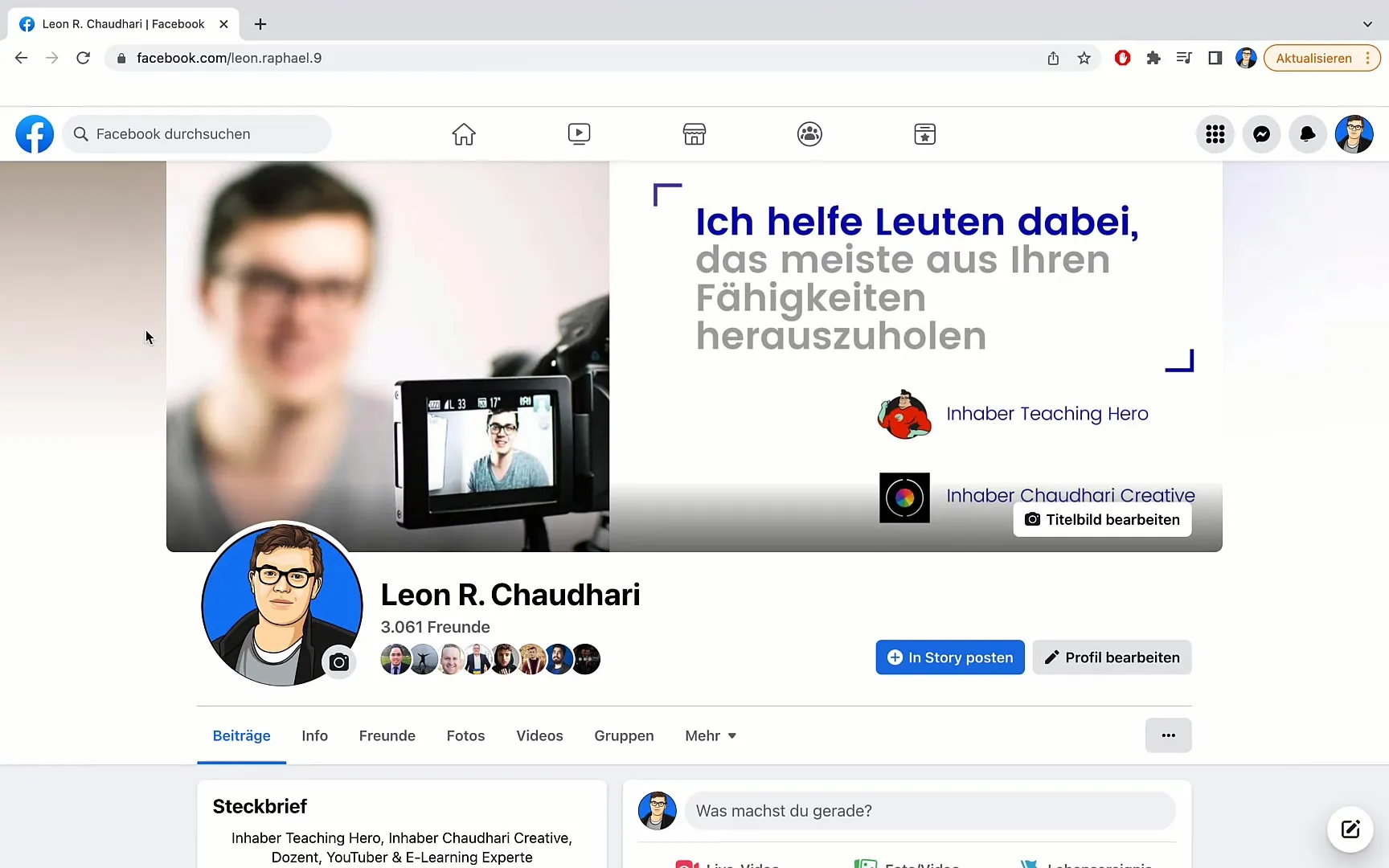Open the Messenger icon
Viewport: 1389px width, 868px height.
point(1262,134)
